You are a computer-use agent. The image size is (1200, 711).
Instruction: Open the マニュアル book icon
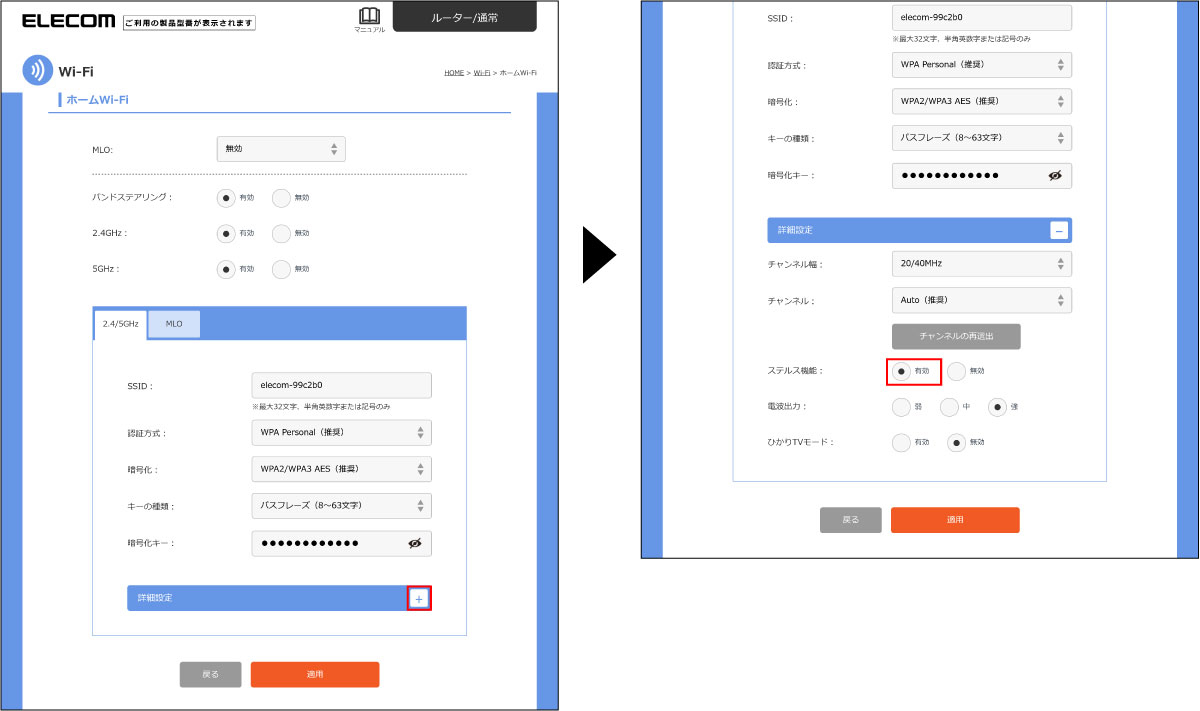369,16
